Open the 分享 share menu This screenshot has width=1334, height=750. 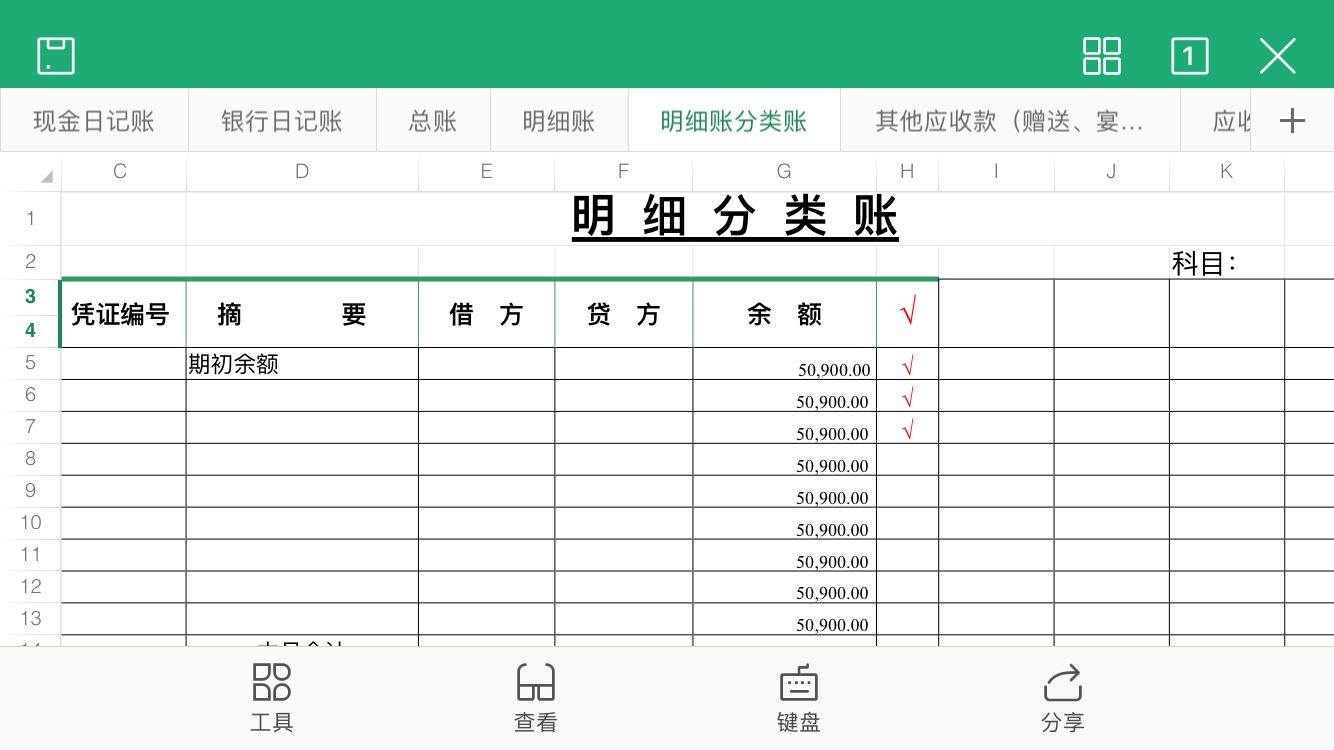[1062, 697]
